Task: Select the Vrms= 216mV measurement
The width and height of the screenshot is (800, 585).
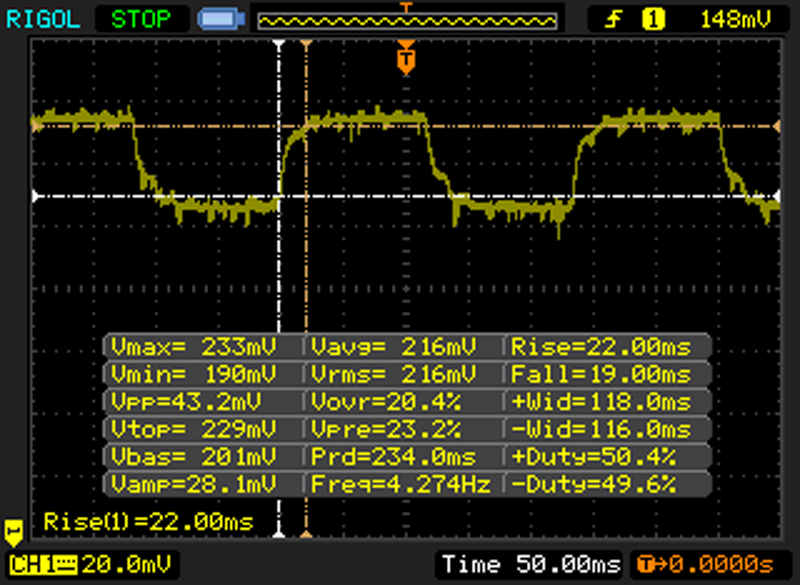Action: (x=393, y=374)
